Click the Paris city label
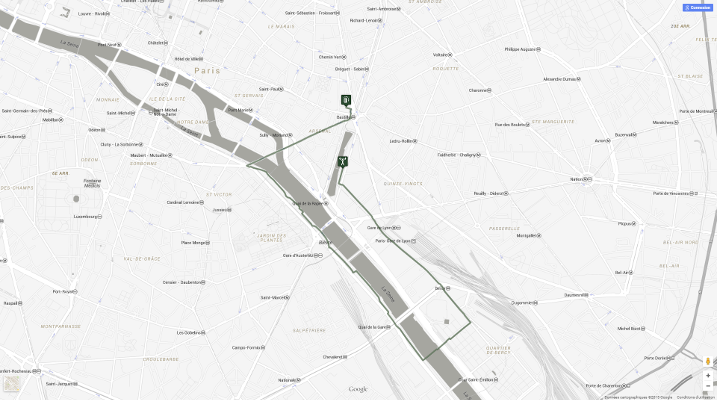The height and width of the screenshot is (400, 717). (x=207, y=70)
